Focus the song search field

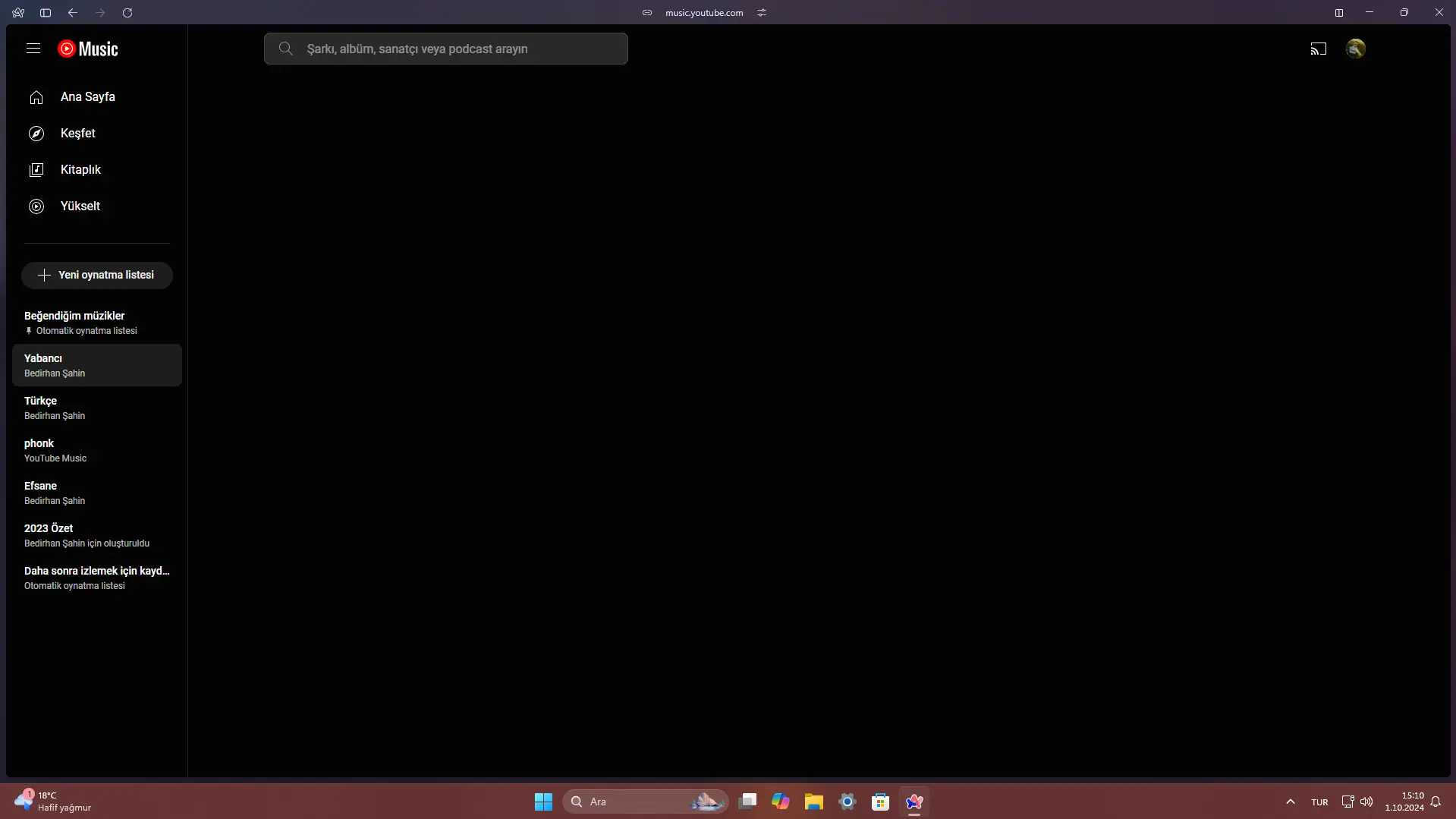point(446,49)
